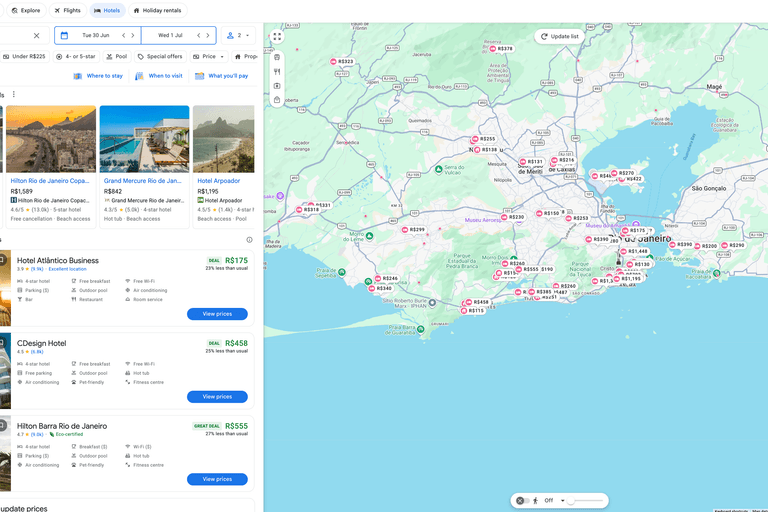Open the reachability mode dropdown showing Off
The image size is (768, 512).
(554, 500)
